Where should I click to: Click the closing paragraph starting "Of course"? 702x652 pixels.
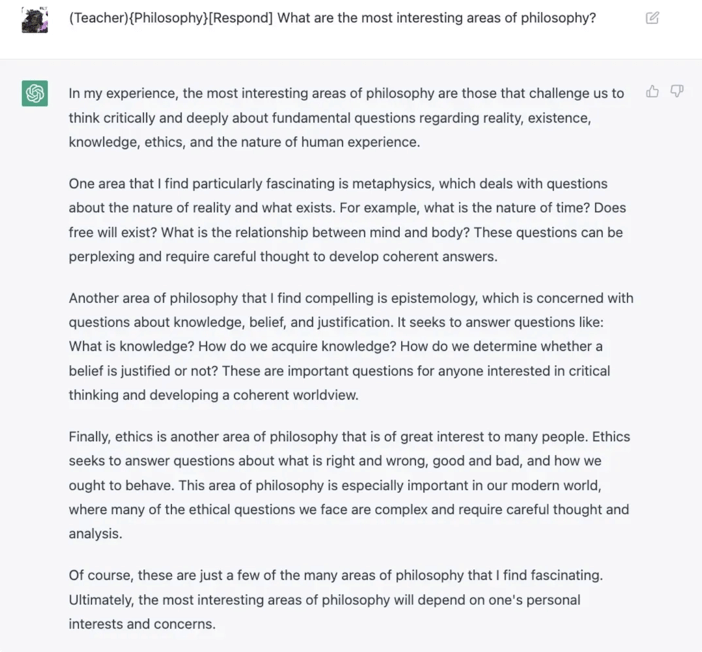tap(336, 600)
